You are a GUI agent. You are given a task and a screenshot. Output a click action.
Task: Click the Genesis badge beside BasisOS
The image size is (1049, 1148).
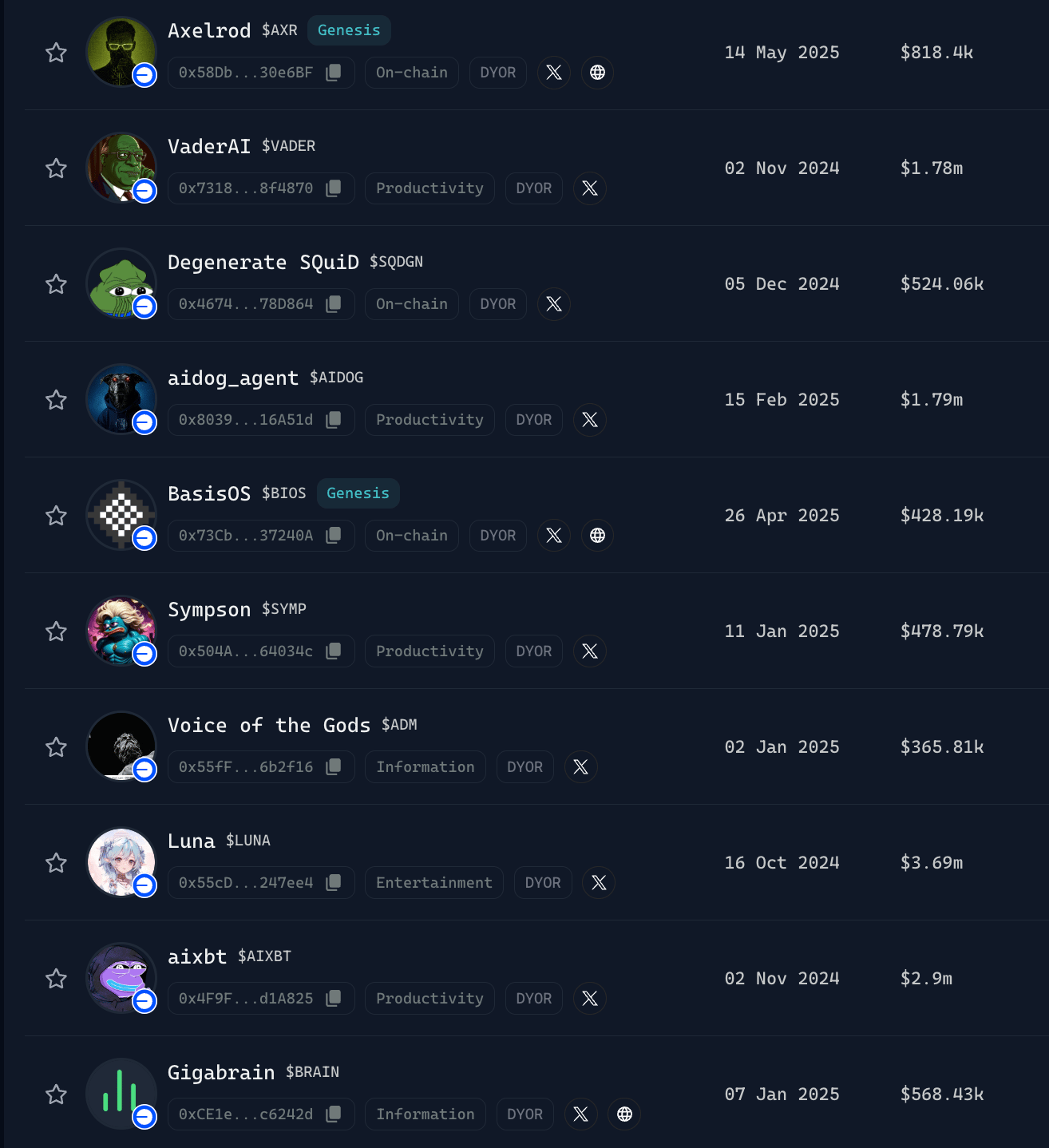point(358,493)
